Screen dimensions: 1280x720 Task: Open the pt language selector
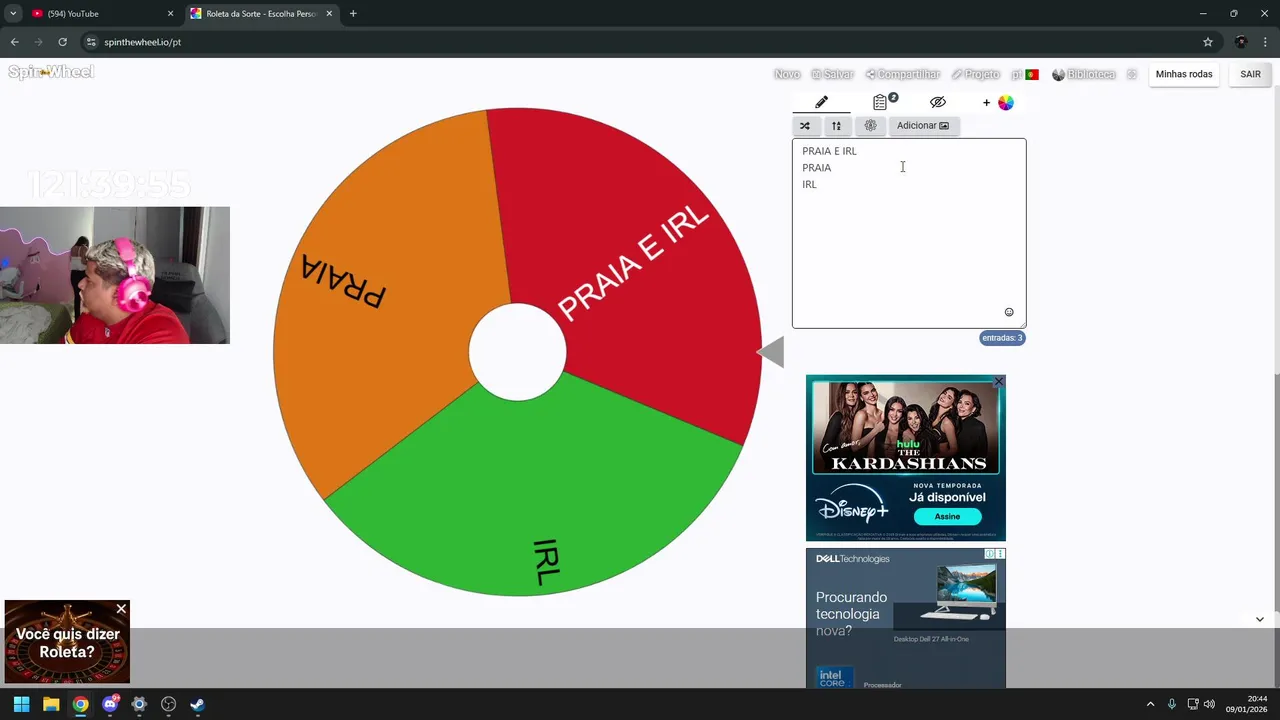click(1025, 74)
